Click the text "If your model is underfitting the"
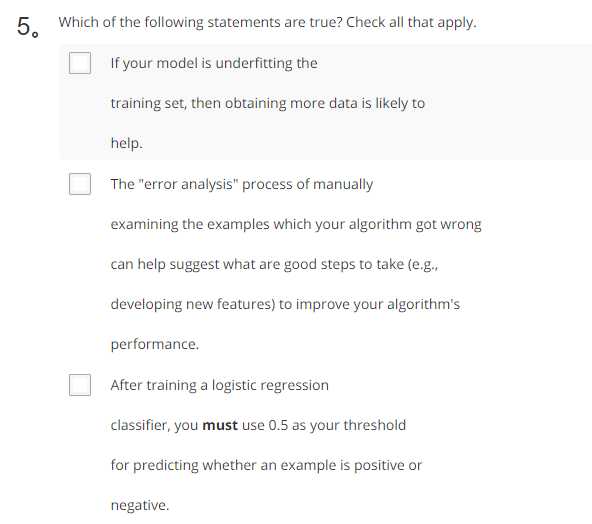The width and height of the screenshot is (592, 524). click(x=214, y=63)
